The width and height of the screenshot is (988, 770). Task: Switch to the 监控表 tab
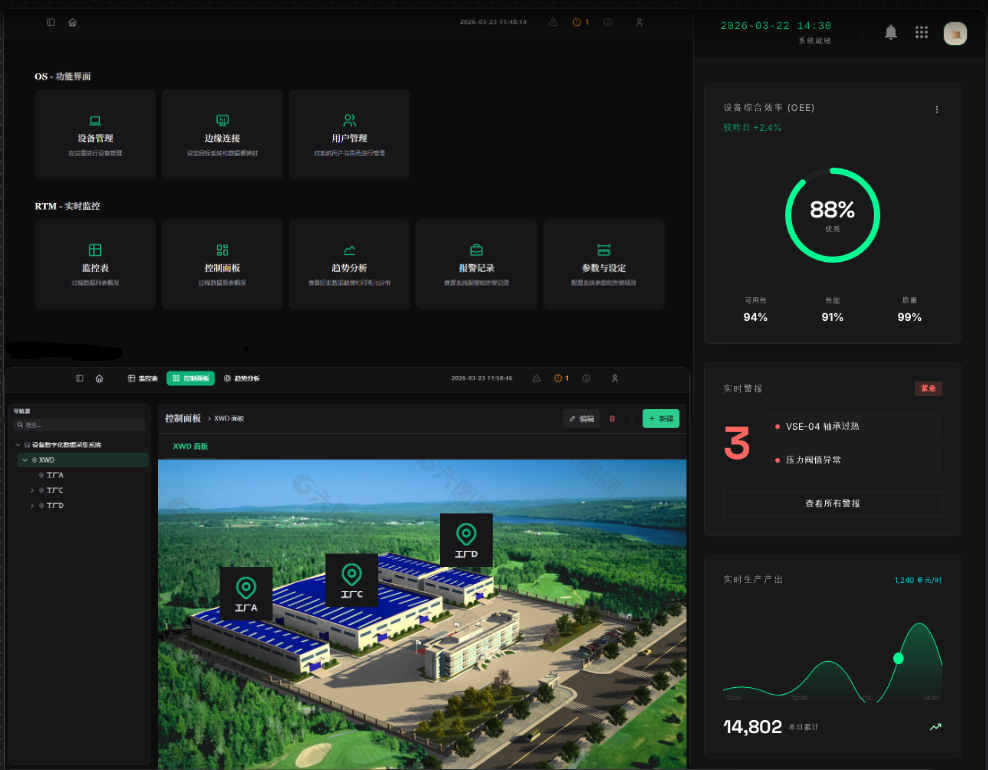coord(143,379)
